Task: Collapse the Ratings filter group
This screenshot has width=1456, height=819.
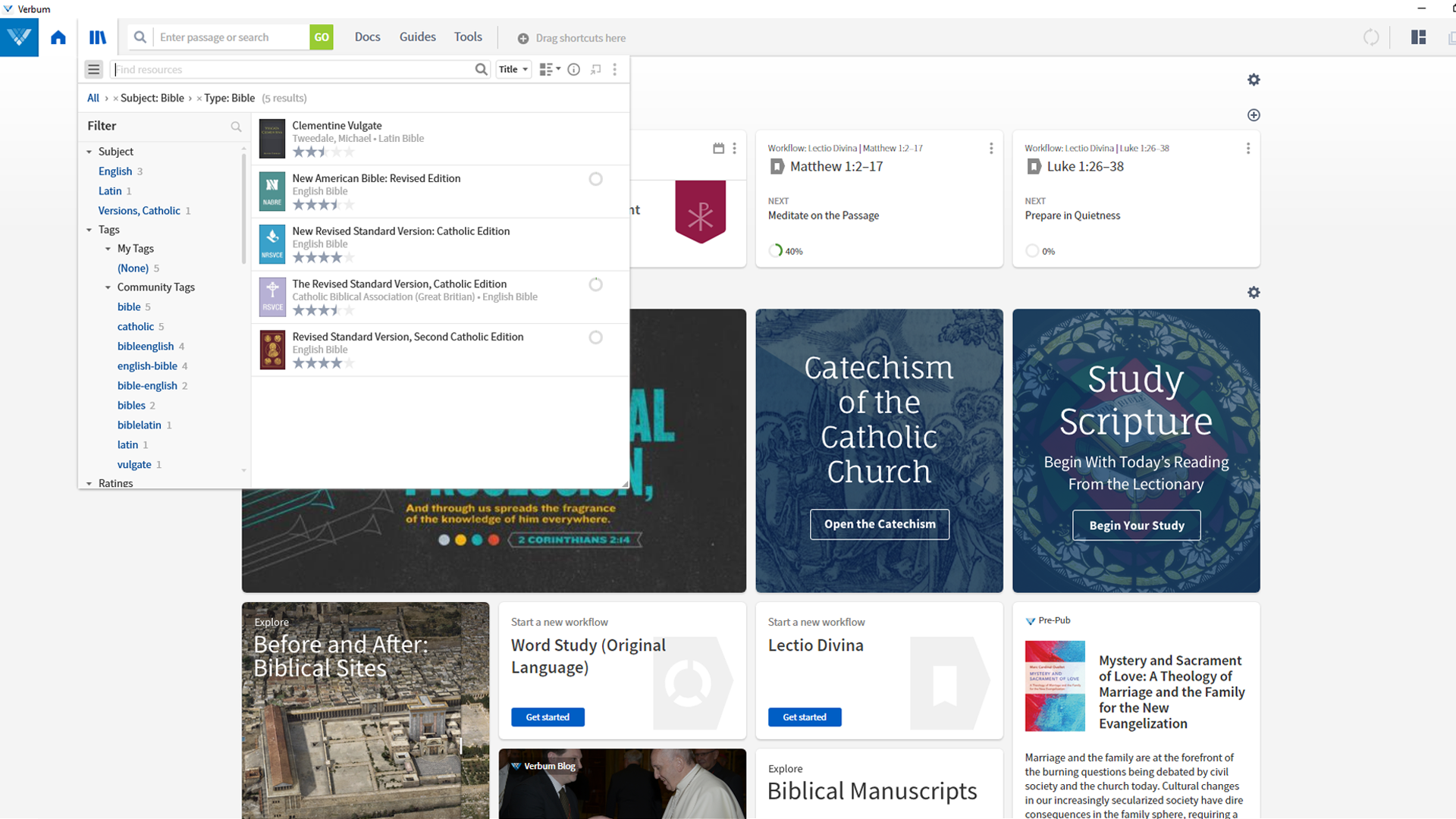Action: click(x=89, y=483)
